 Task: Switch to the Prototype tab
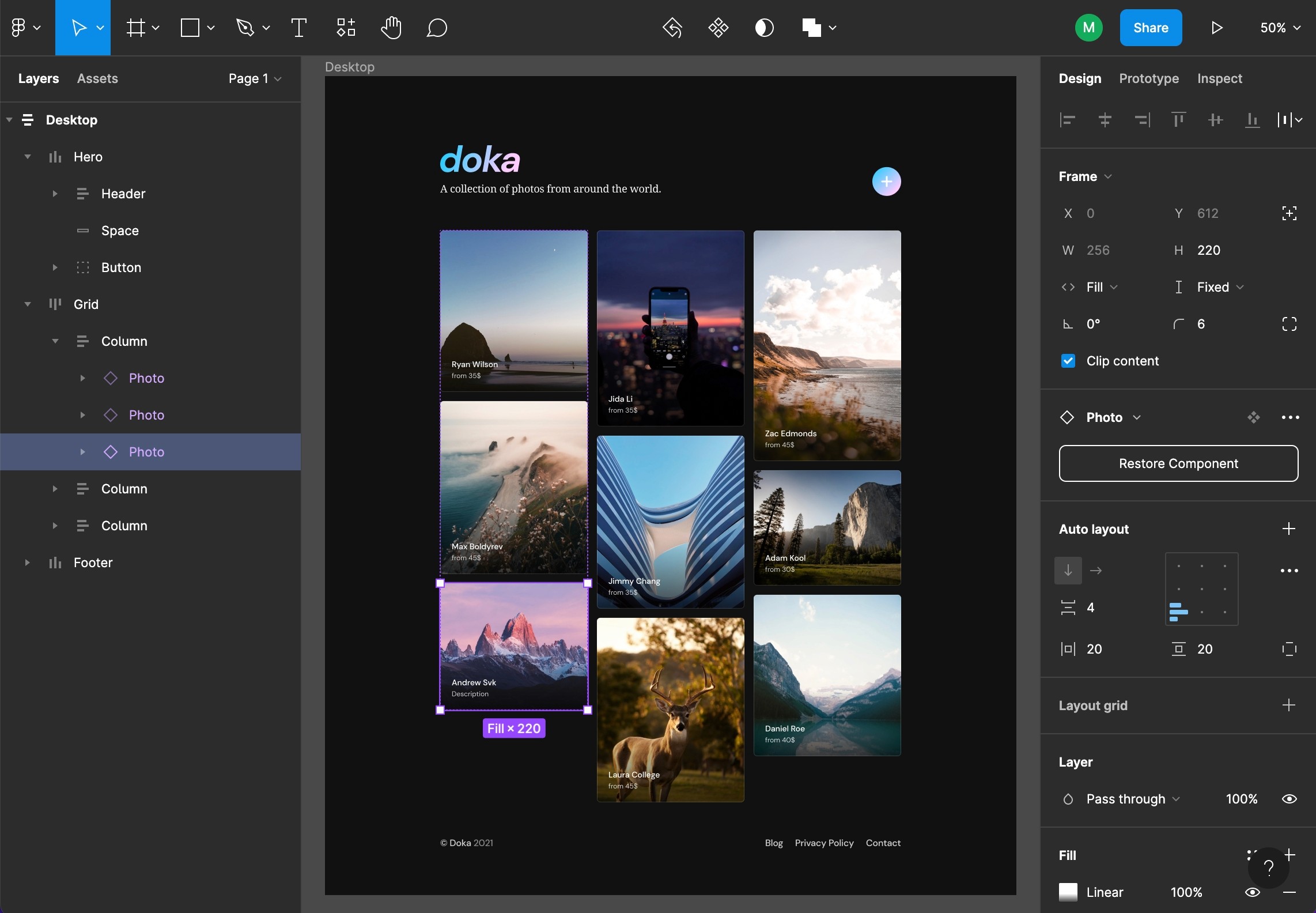[1148, 78]
